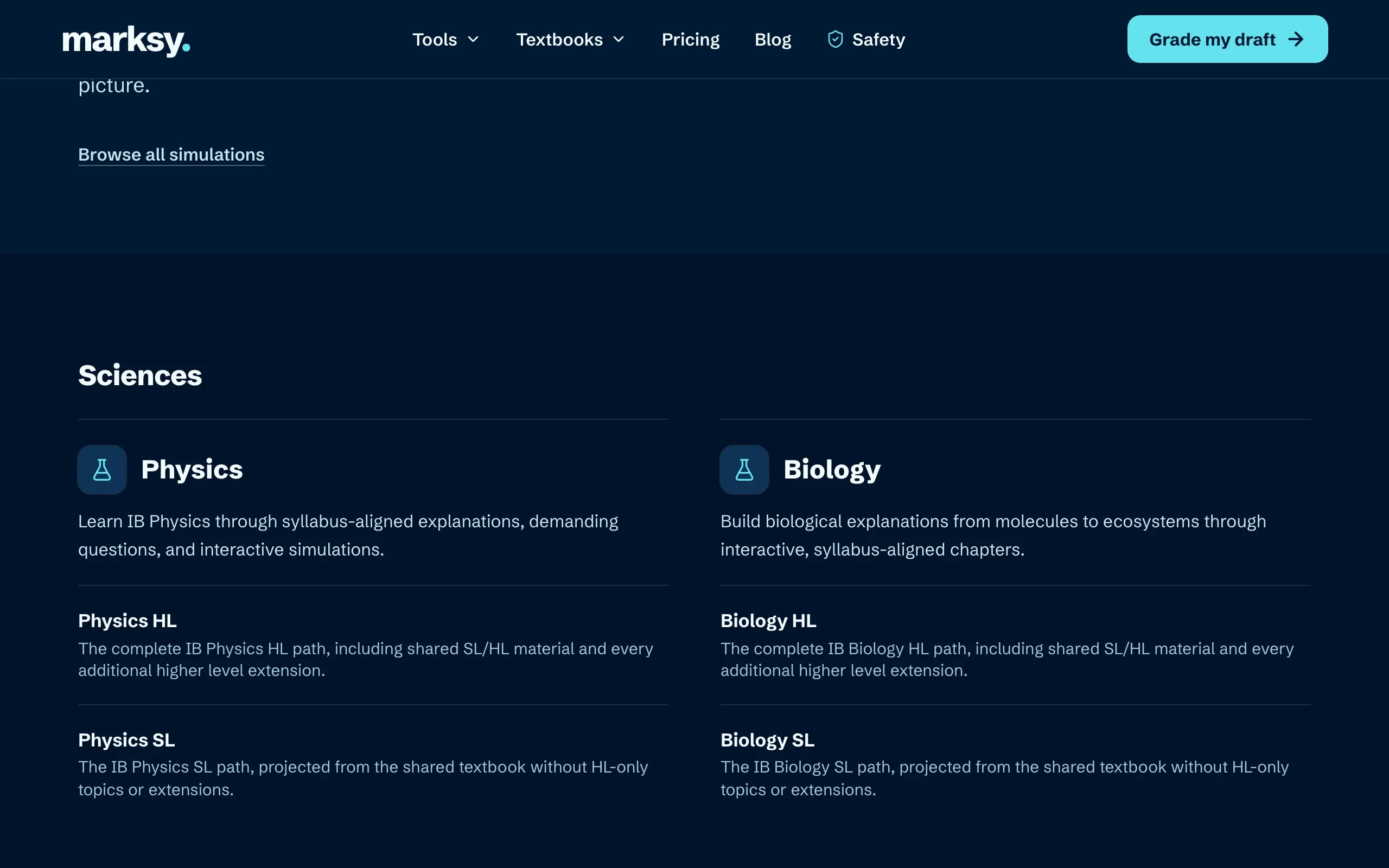This screenshot has height=868, width=1389.
Task: Click the Biology subject heading
Action: [832, 471]
